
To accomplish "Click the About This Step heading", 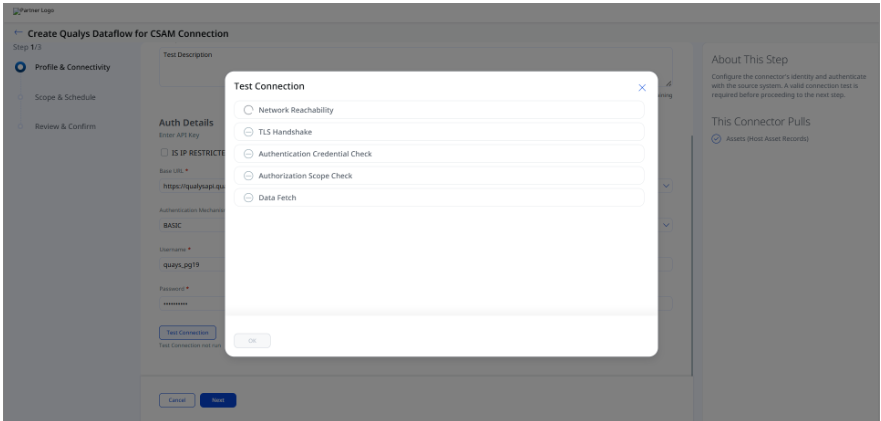I will click(750, 60).
